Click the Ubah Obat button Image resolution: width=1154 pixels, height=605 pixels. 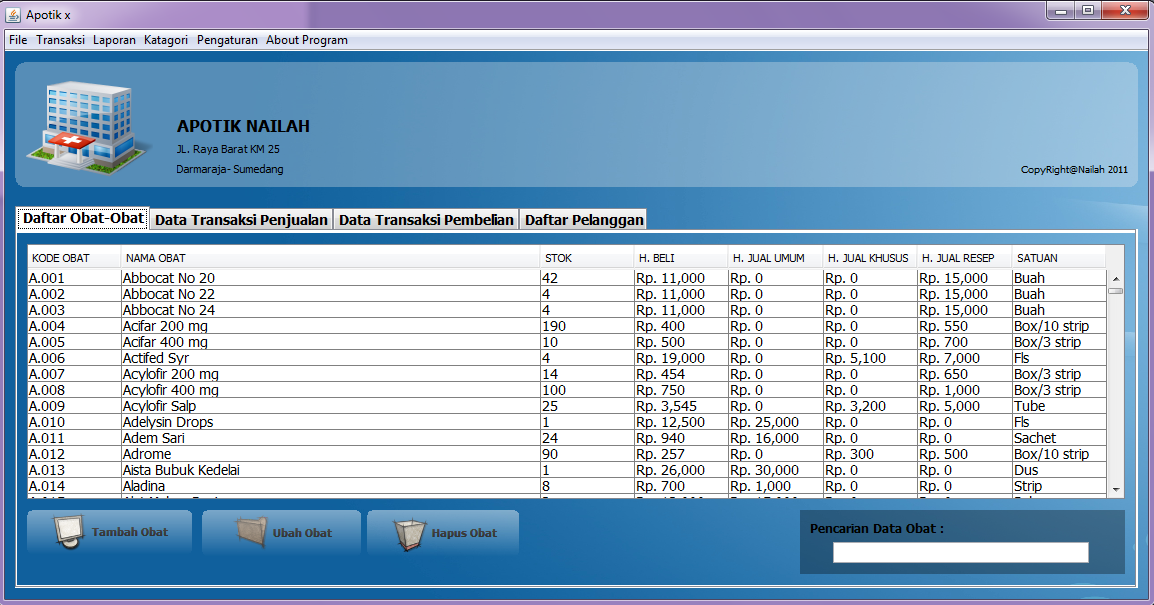tap(282, 532)
